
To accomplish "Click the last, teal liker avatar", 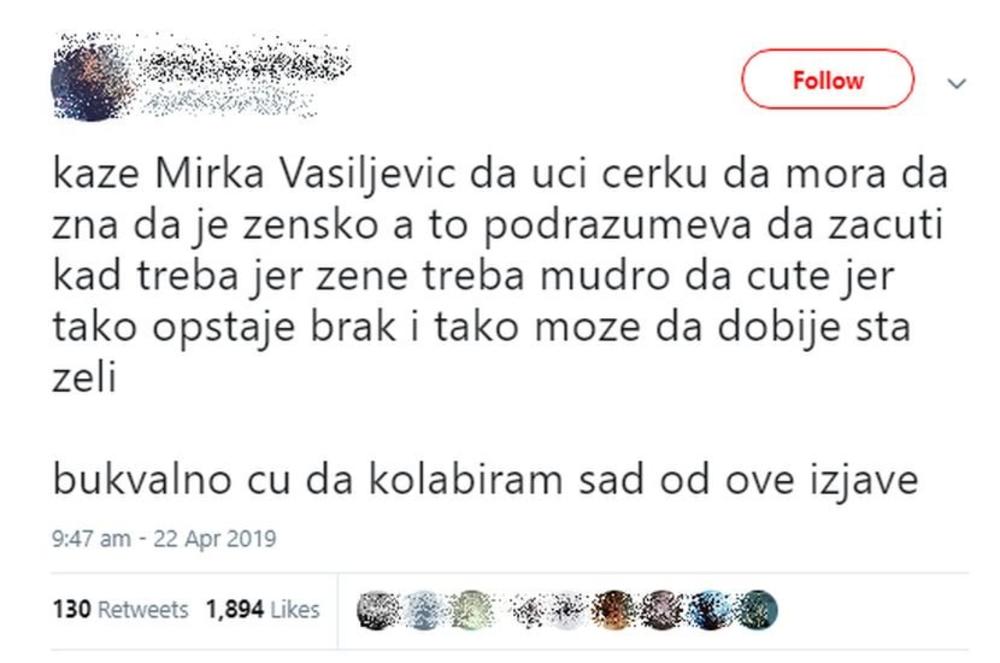I will (x=757, y=609).
